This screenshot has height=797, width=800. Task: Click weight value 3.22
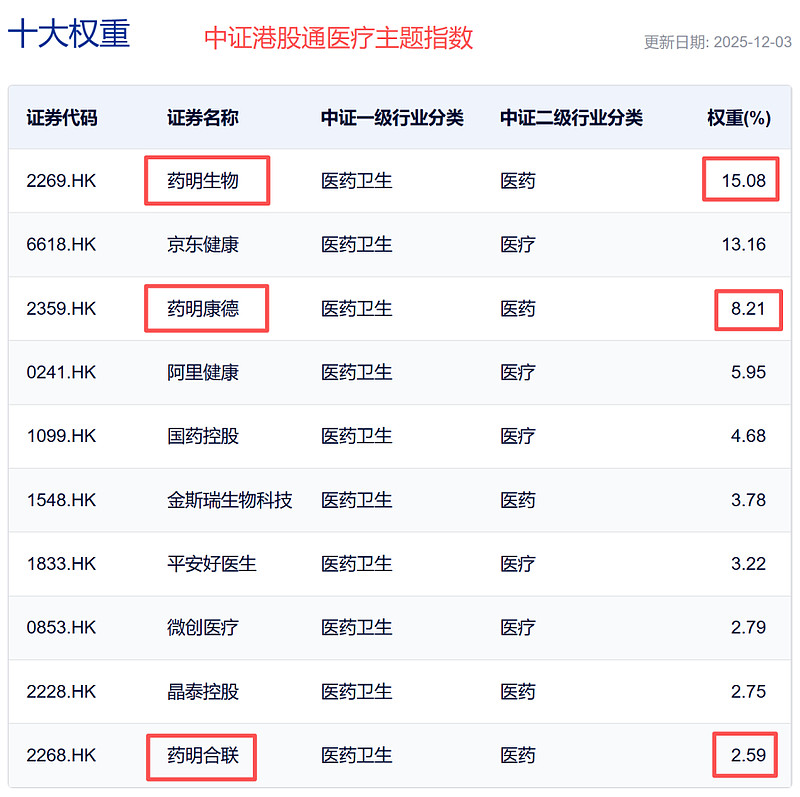[748, 564]
